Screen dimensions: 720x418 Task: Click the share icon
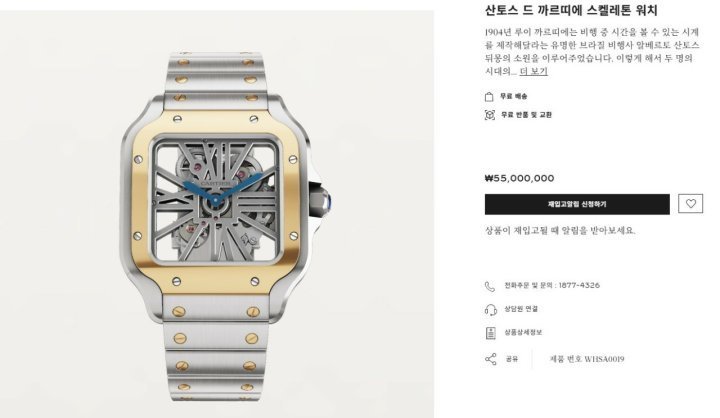pos(491,359)
